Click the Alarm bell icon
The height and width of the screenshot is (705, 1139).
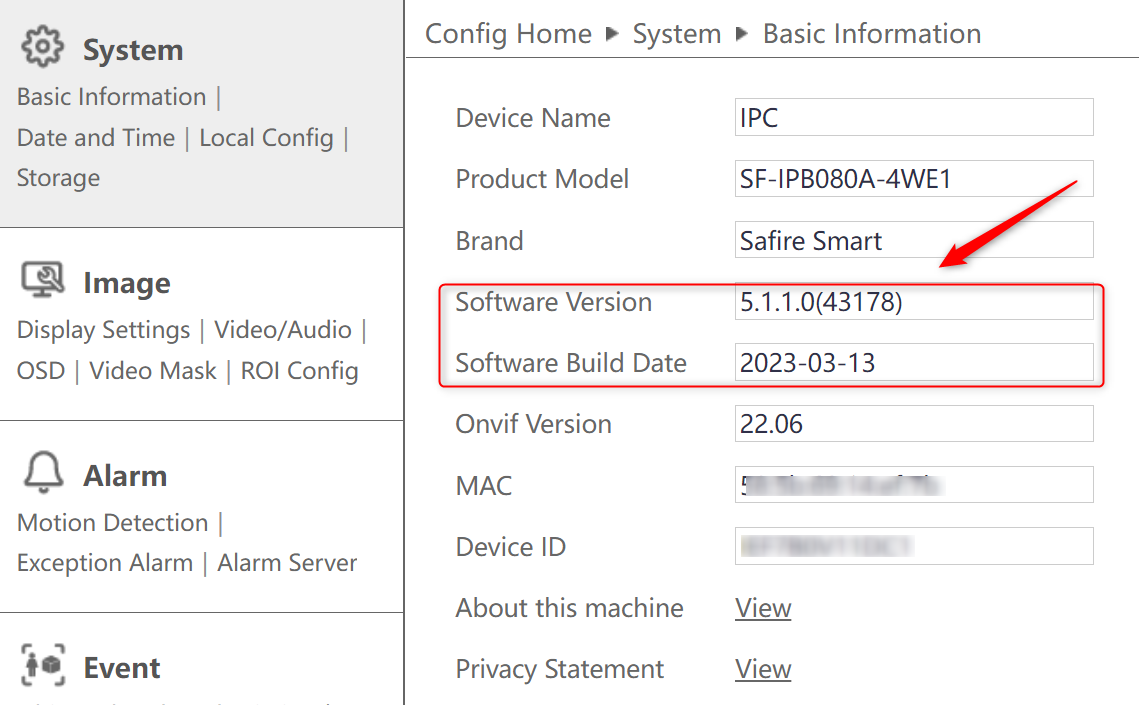[42, 474]
